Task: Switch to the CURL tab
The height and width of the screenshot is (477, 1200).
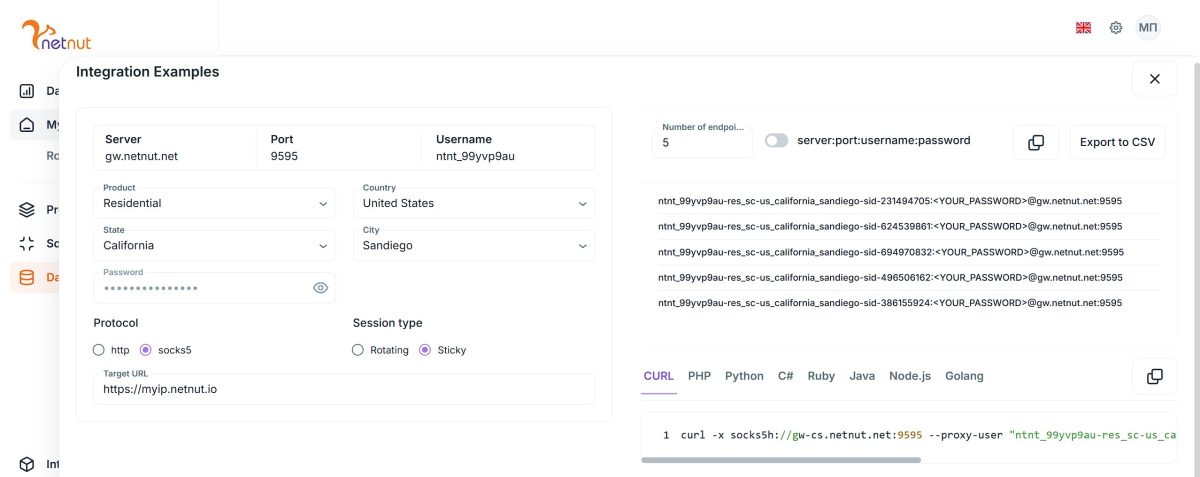Action: 659,376
